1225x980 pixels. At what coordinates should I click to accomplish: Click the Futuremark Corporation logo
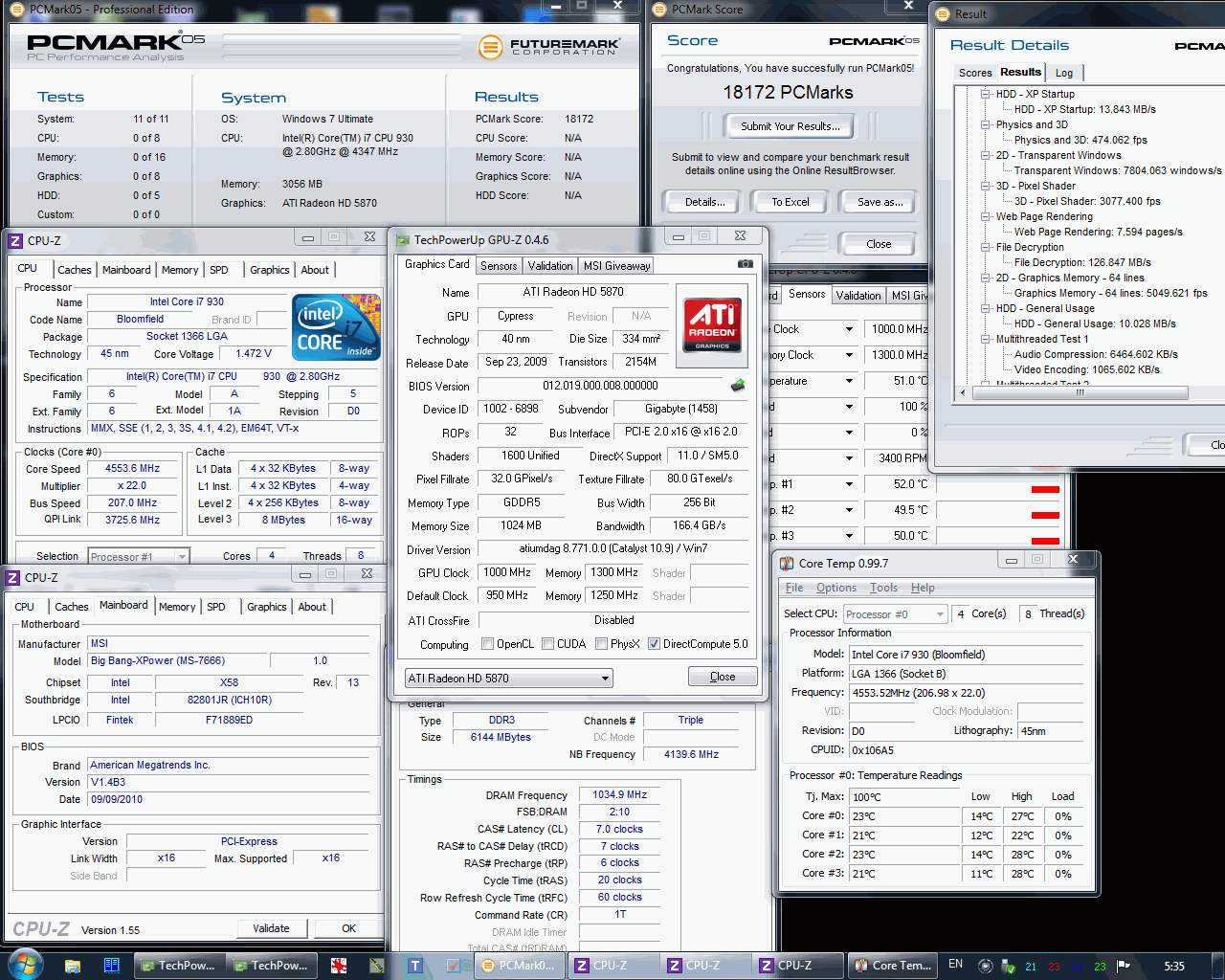pyautogui.click(x=550, y=46)
